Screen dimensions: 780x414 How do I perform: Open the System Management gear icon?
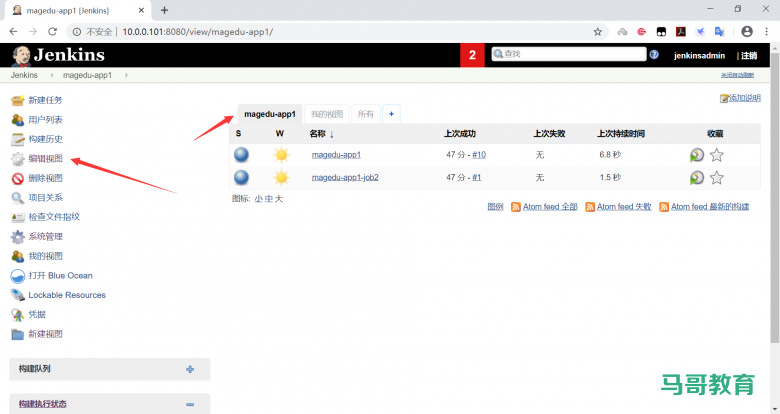pyautogui.click(x=18, y=237)
